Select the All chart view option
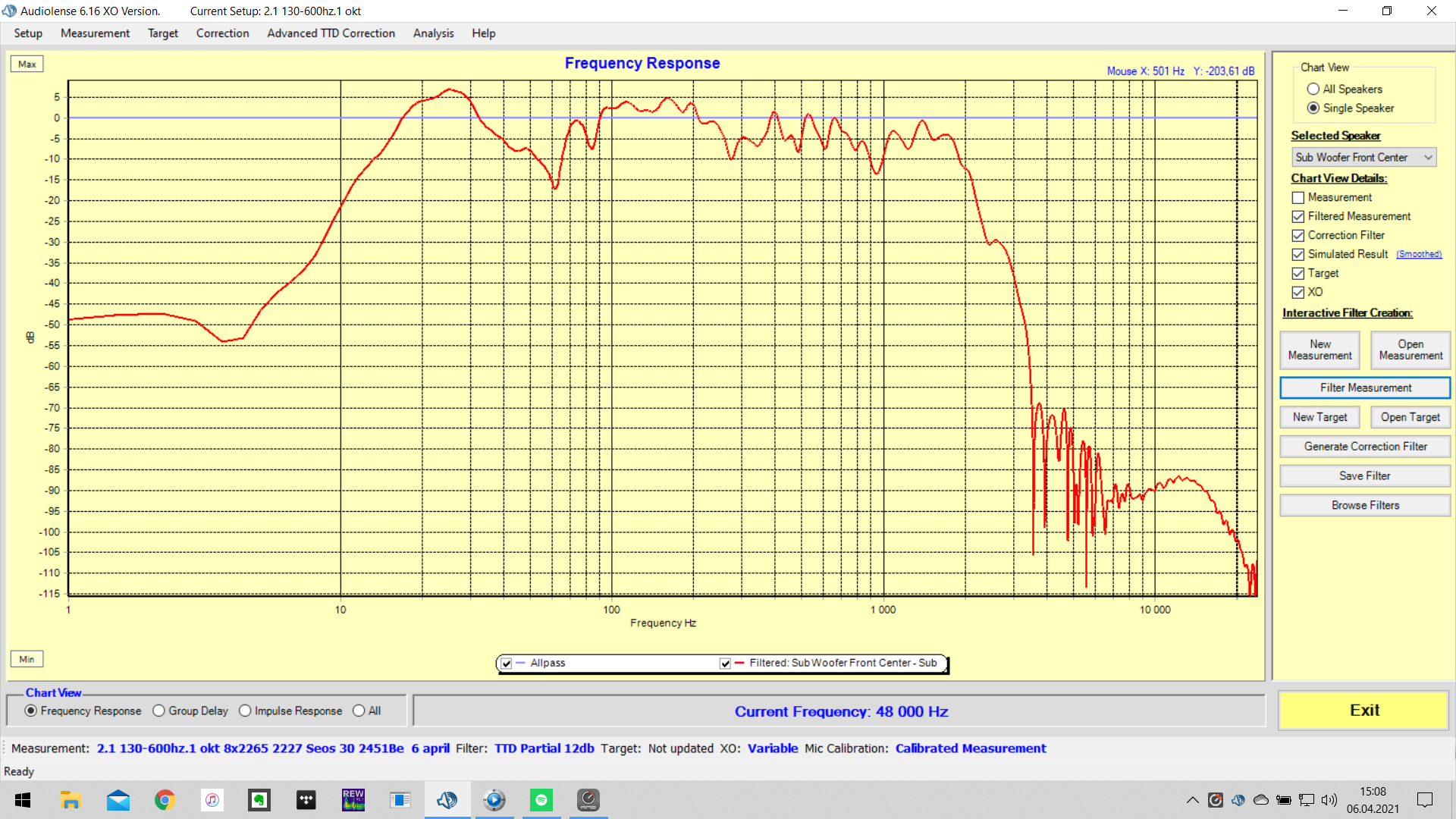Image resolution: width=1456 pixels, height=819 pixels. pos(359,711)
